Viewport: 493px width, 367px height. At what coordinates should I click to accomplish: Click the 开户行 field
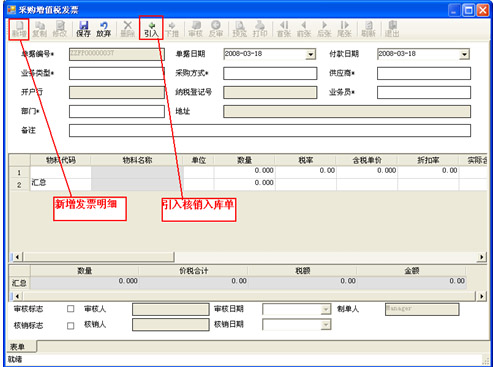pos(117,92)
